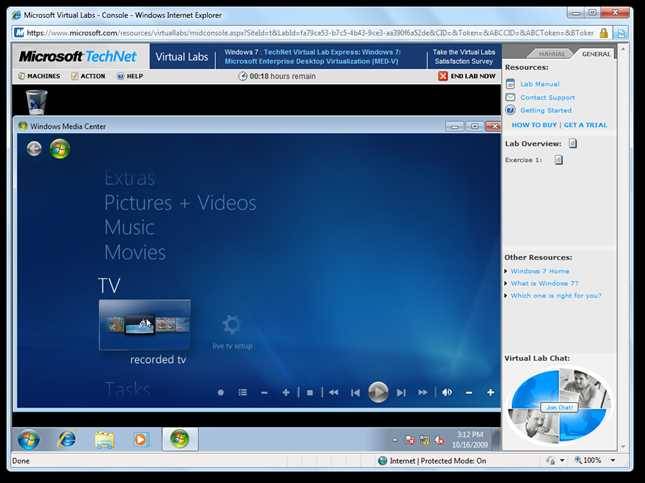Skip to next track in Media Center
The height and width of the screenshot is (483, 645).
(401, 392)
